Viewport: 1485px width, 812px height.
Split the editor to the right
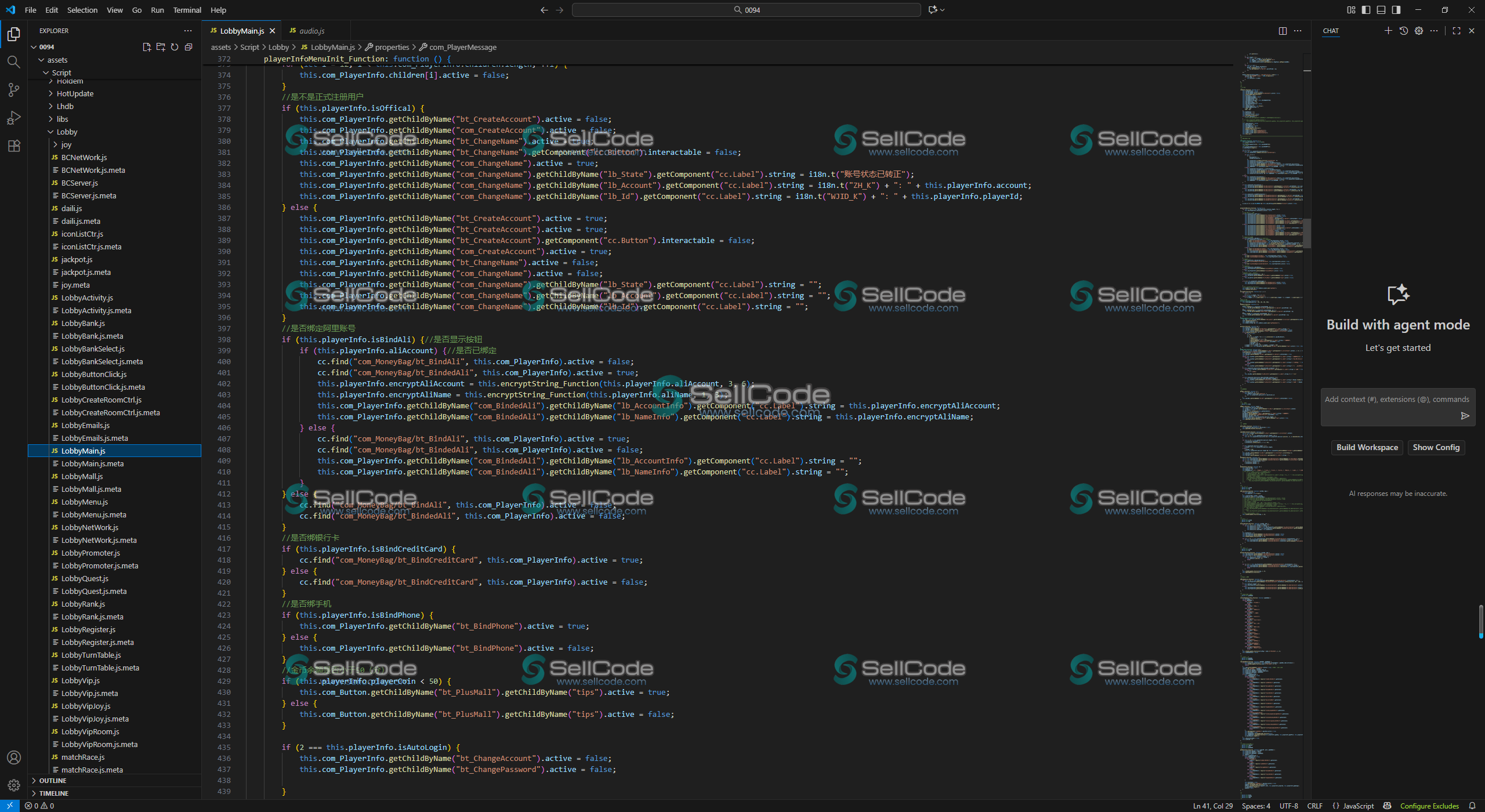tap(1283, 31)
